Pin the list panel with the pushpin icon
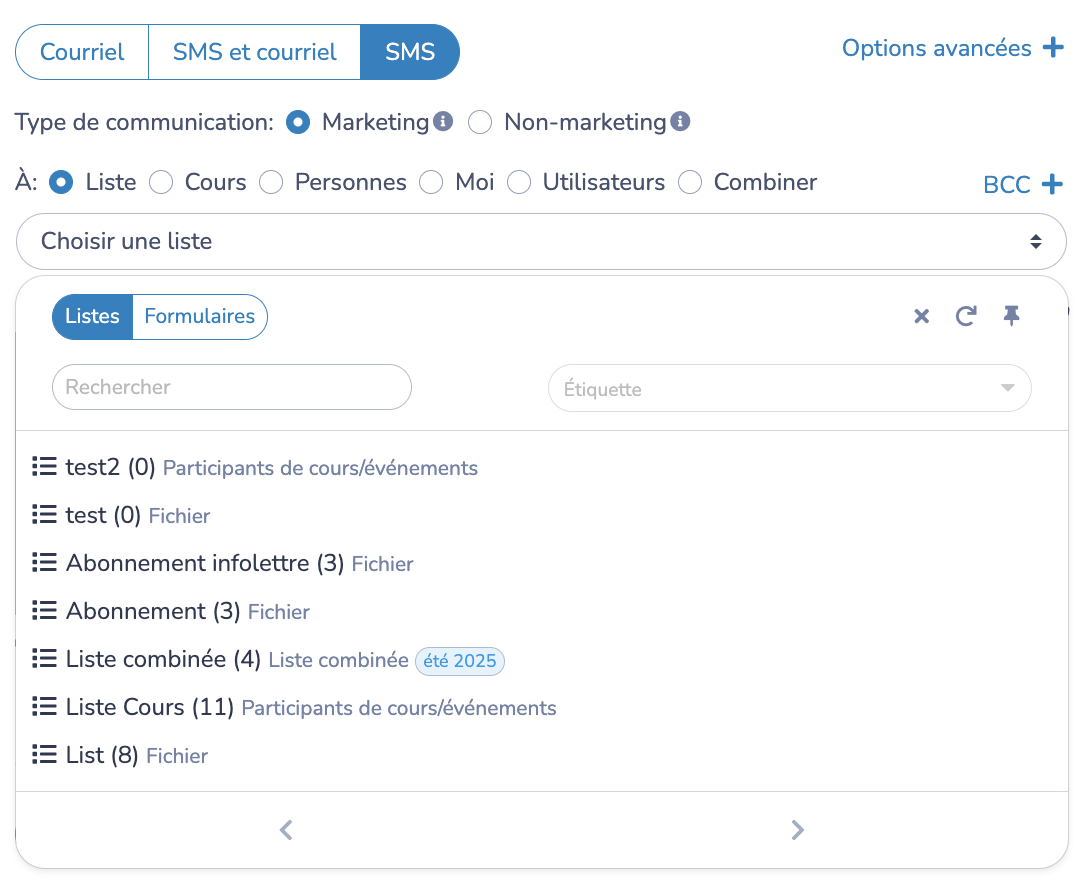 [x=1011, y=316]
